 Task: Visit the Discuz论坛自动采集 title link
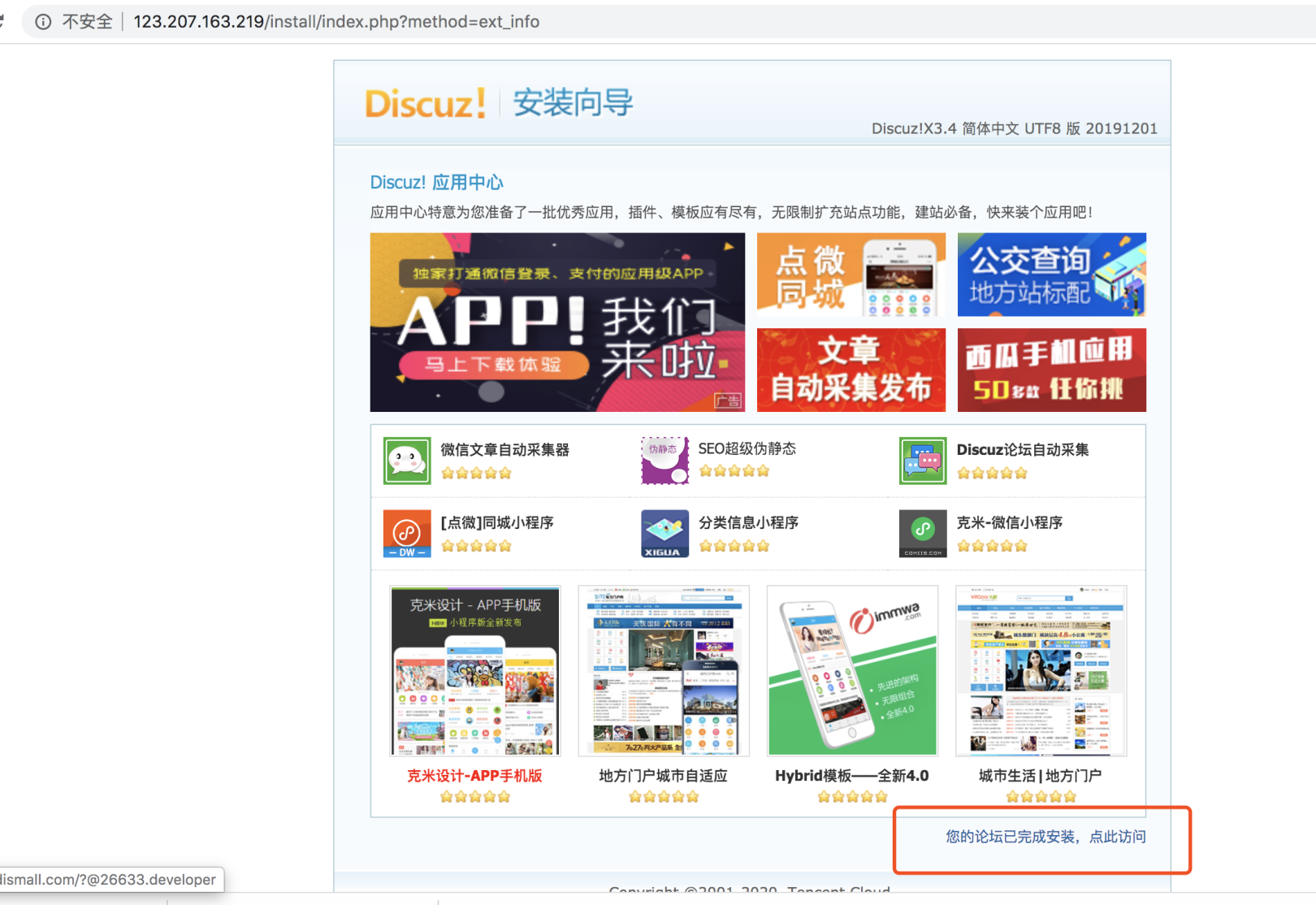click(x=1023, y=449)
